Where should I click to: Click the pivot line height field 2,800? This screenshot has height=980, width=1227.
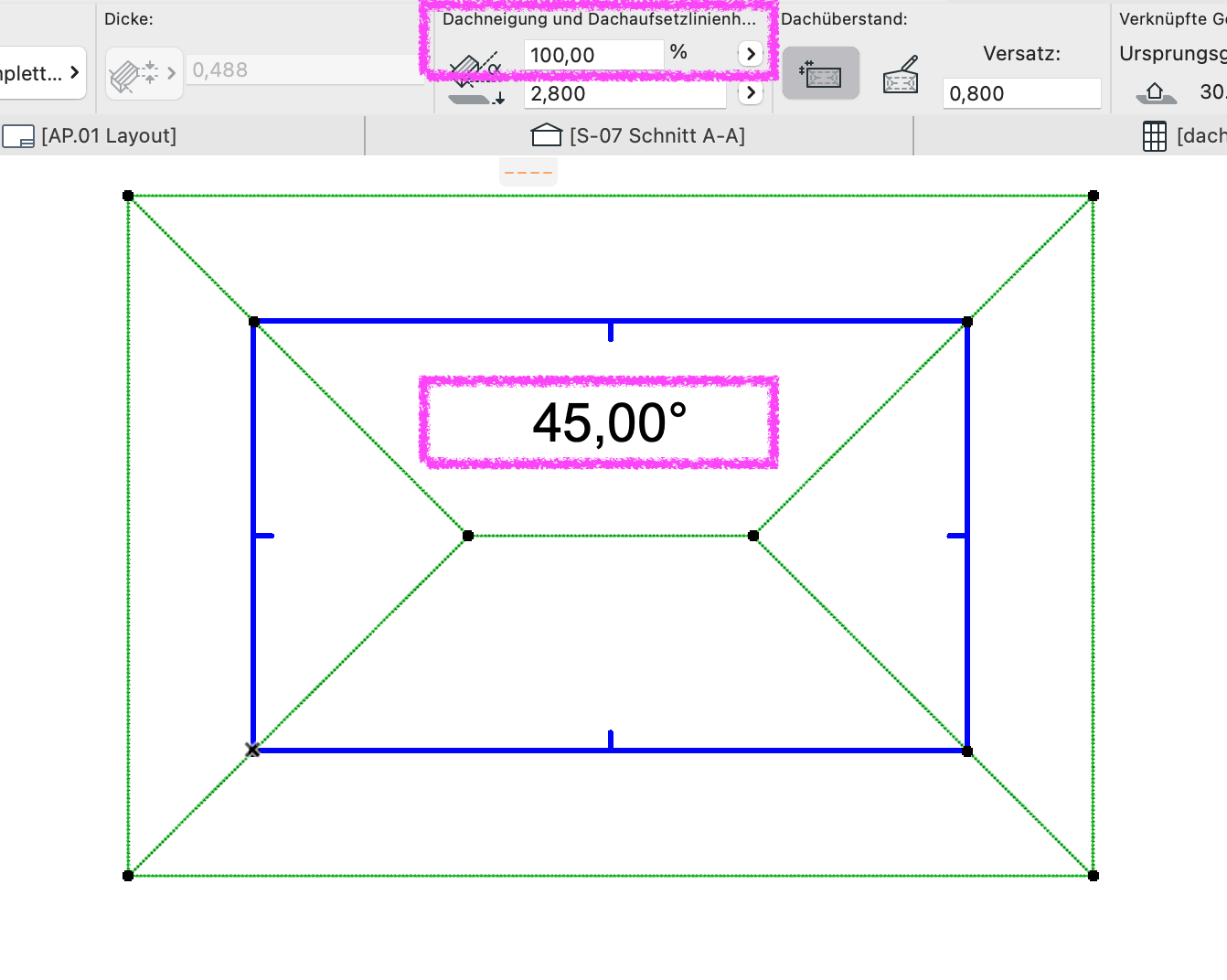point(625,93)
